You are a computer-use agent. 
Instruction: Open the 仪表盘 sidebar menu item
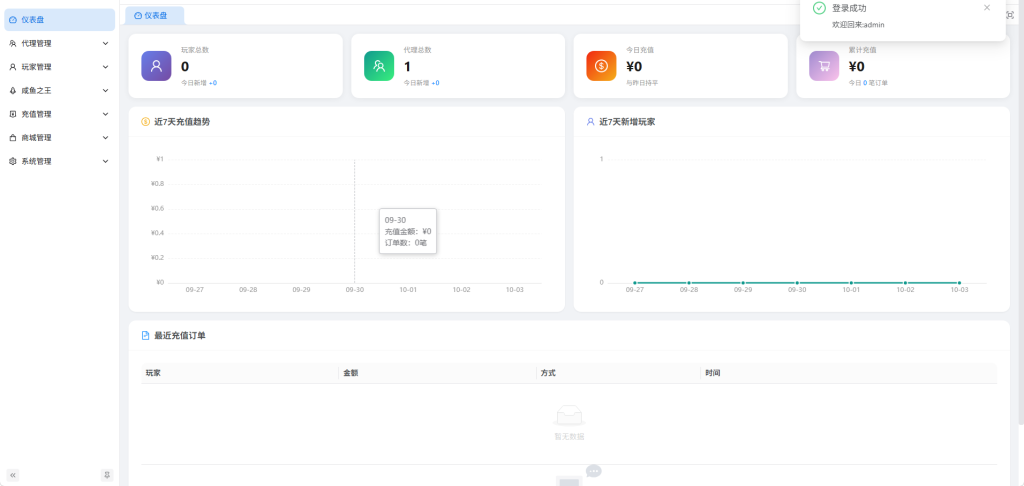59,20
